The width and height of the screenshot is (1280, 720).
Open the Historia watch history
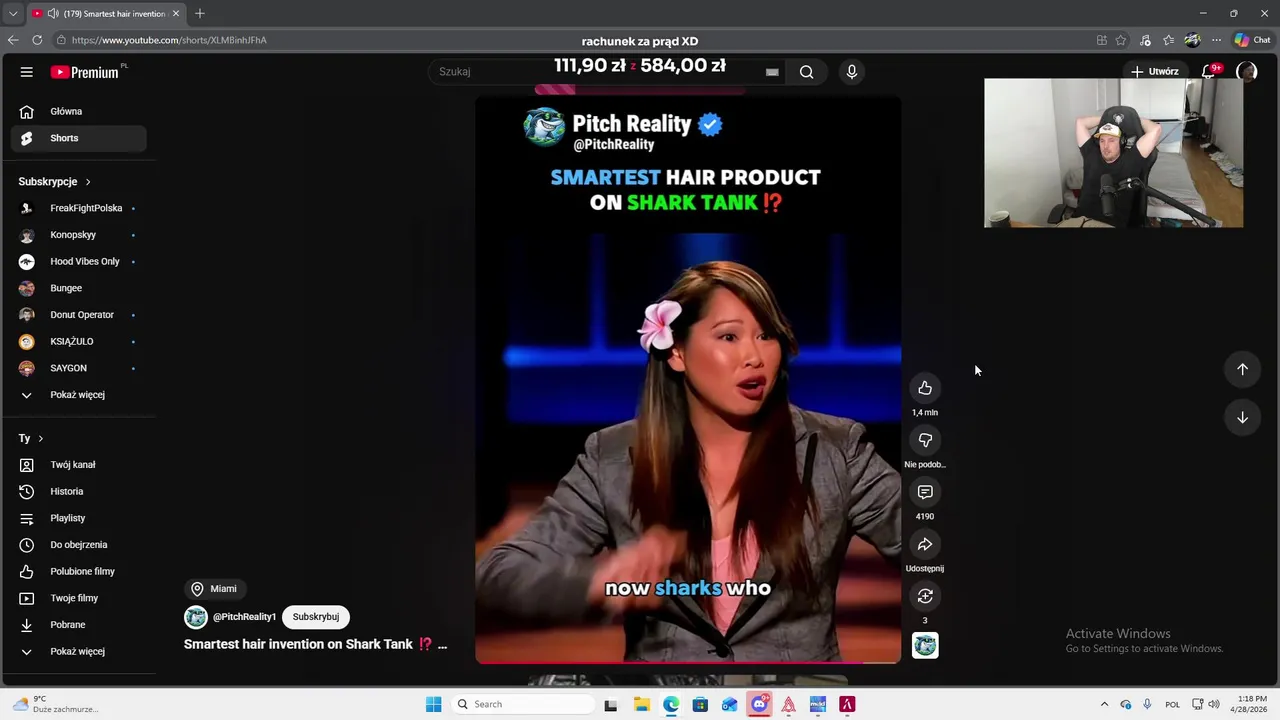point(79,491)
